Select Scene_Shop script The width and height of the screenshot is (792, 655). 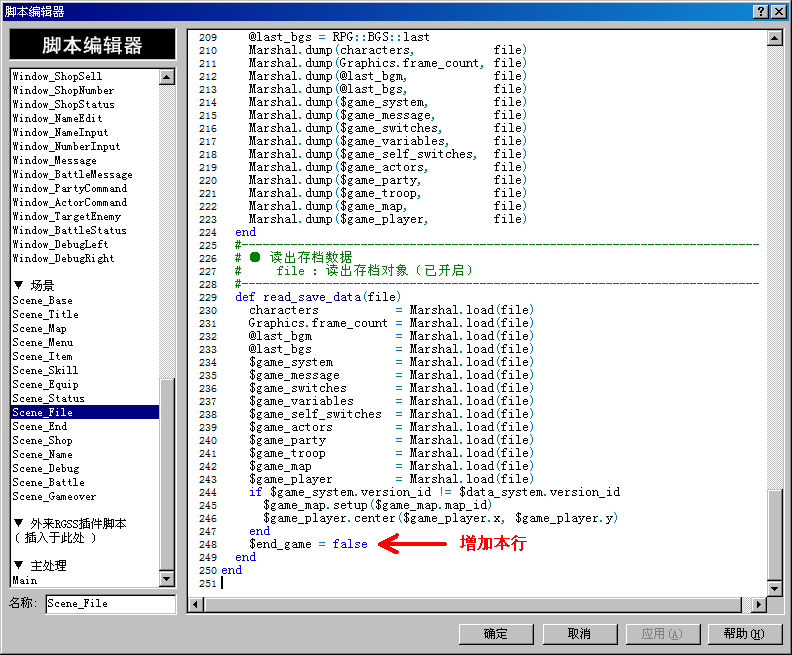42,441
